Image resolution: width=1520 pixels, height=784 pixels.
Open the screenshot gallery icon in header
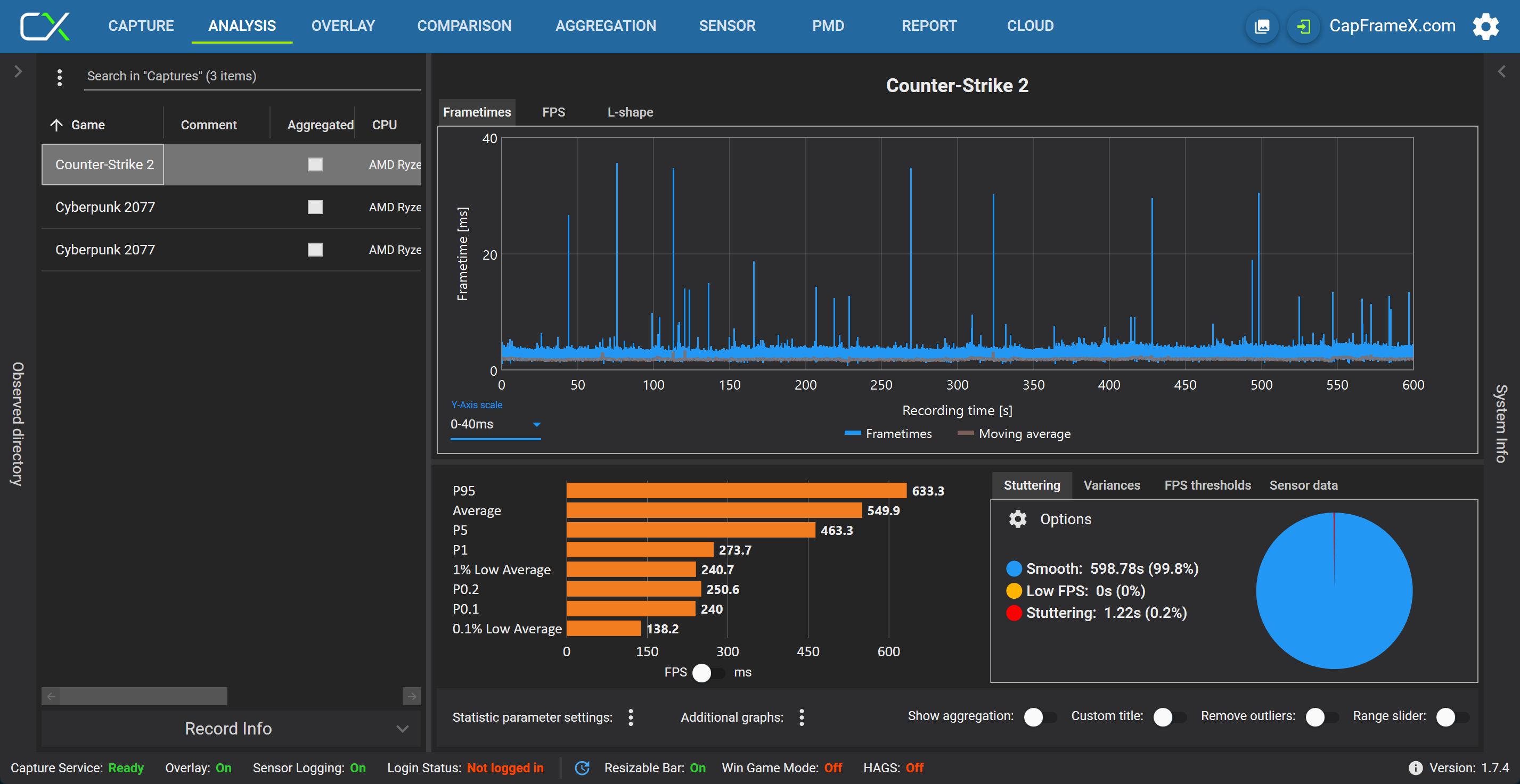pos(1262,27)
